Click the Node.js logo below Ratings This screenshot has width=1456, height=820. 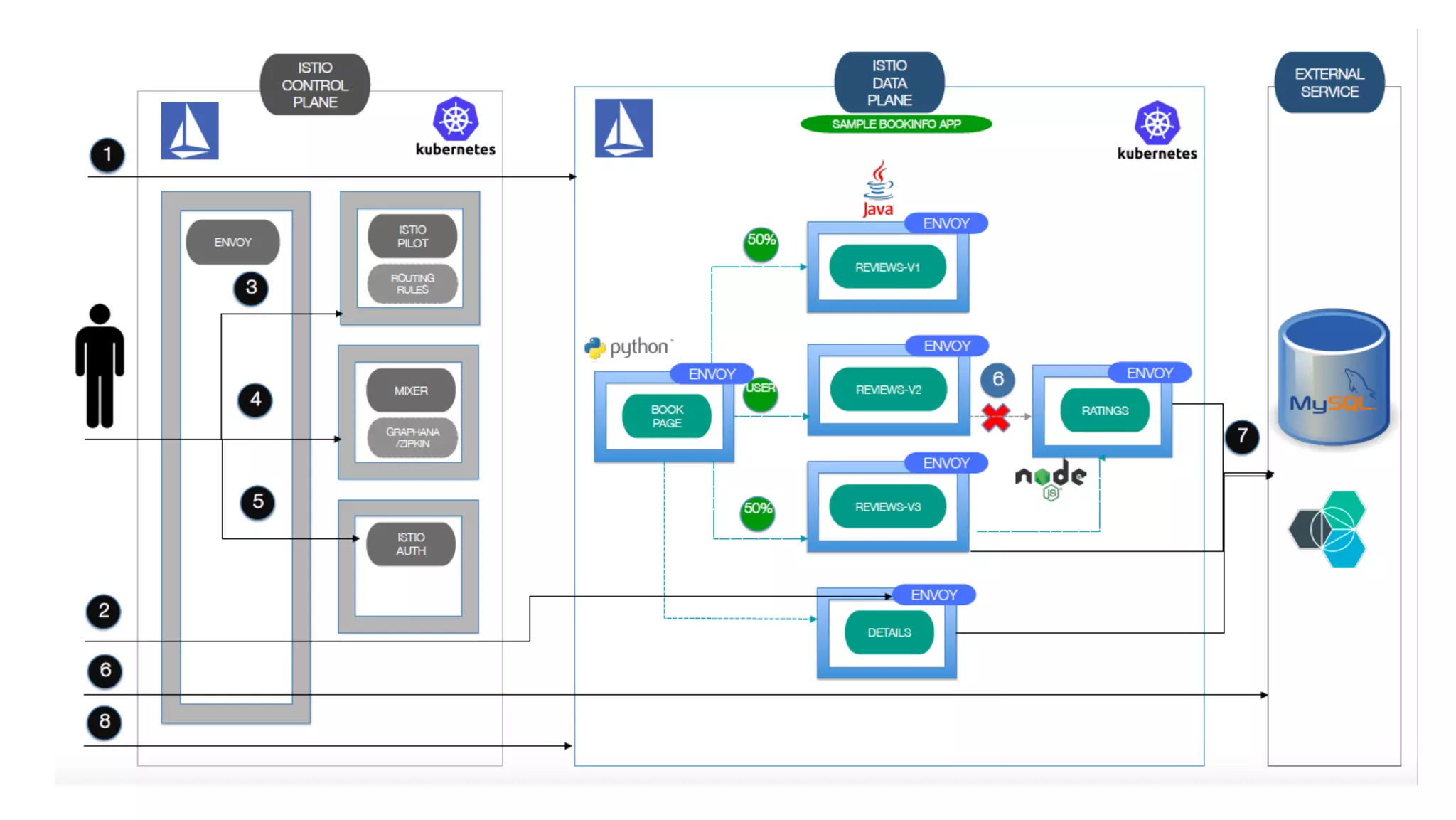[1050, 479]
